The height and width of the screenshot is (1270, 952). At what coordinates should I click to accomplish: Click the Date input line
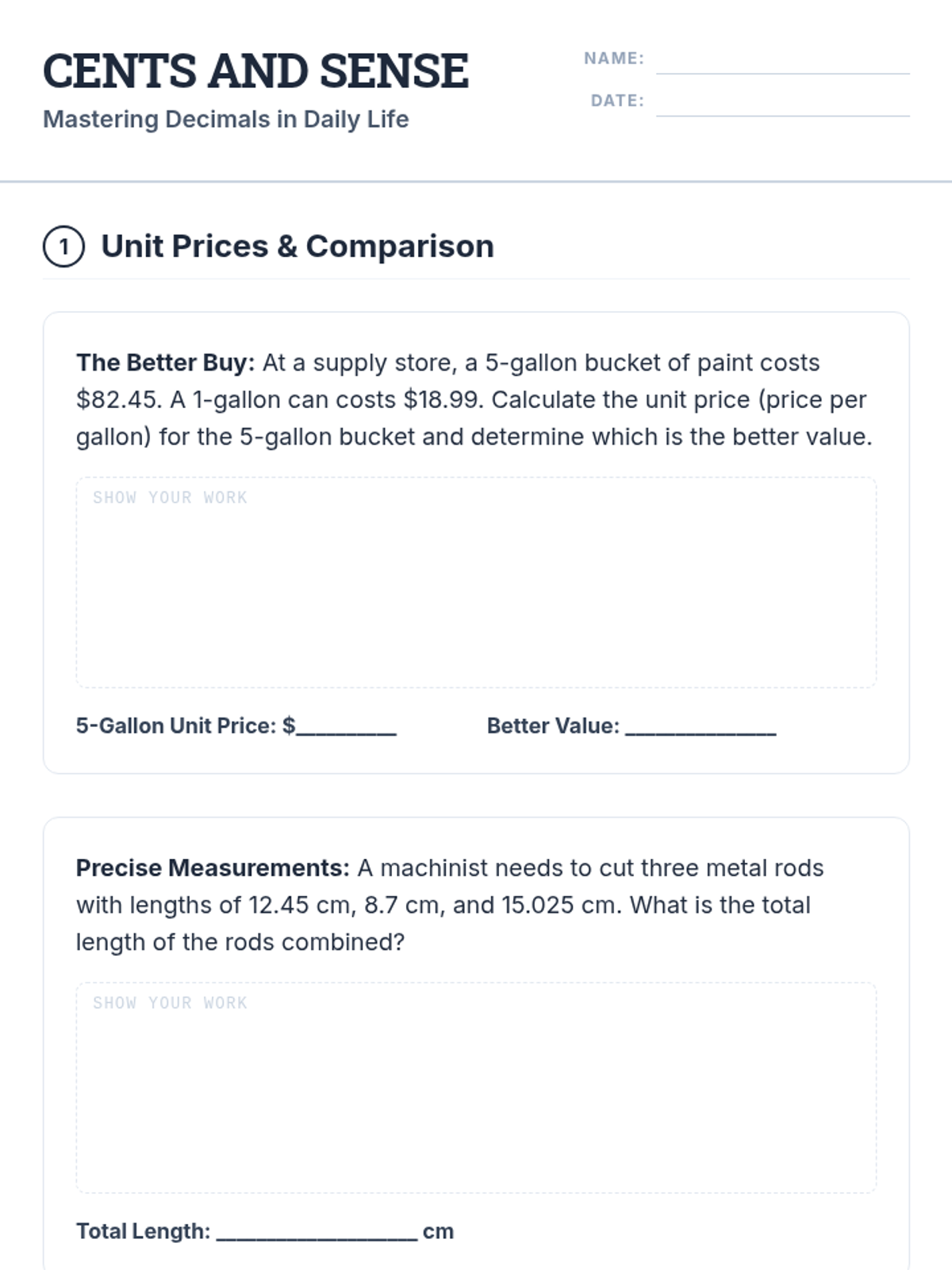[782, 104]
